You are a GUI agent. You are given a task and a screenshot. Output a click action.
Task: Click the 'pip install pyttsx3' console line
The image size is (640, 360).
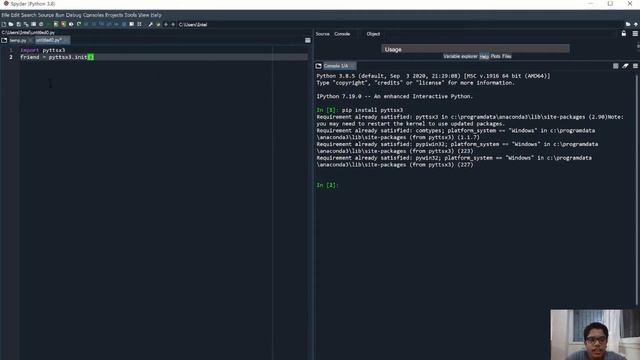[372, 110]
